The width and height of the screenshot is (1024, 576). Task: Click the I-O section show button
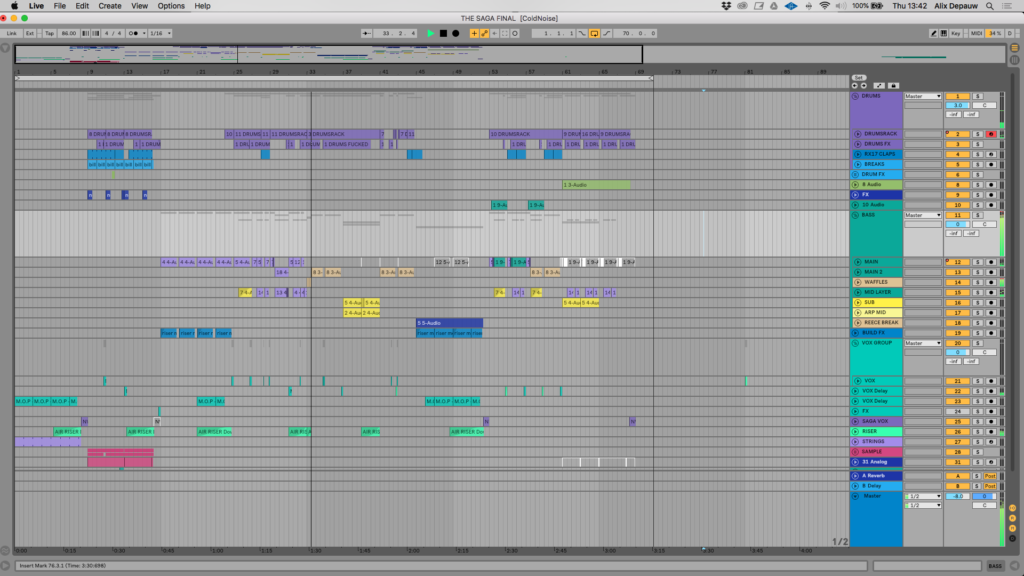[1012, 506]
